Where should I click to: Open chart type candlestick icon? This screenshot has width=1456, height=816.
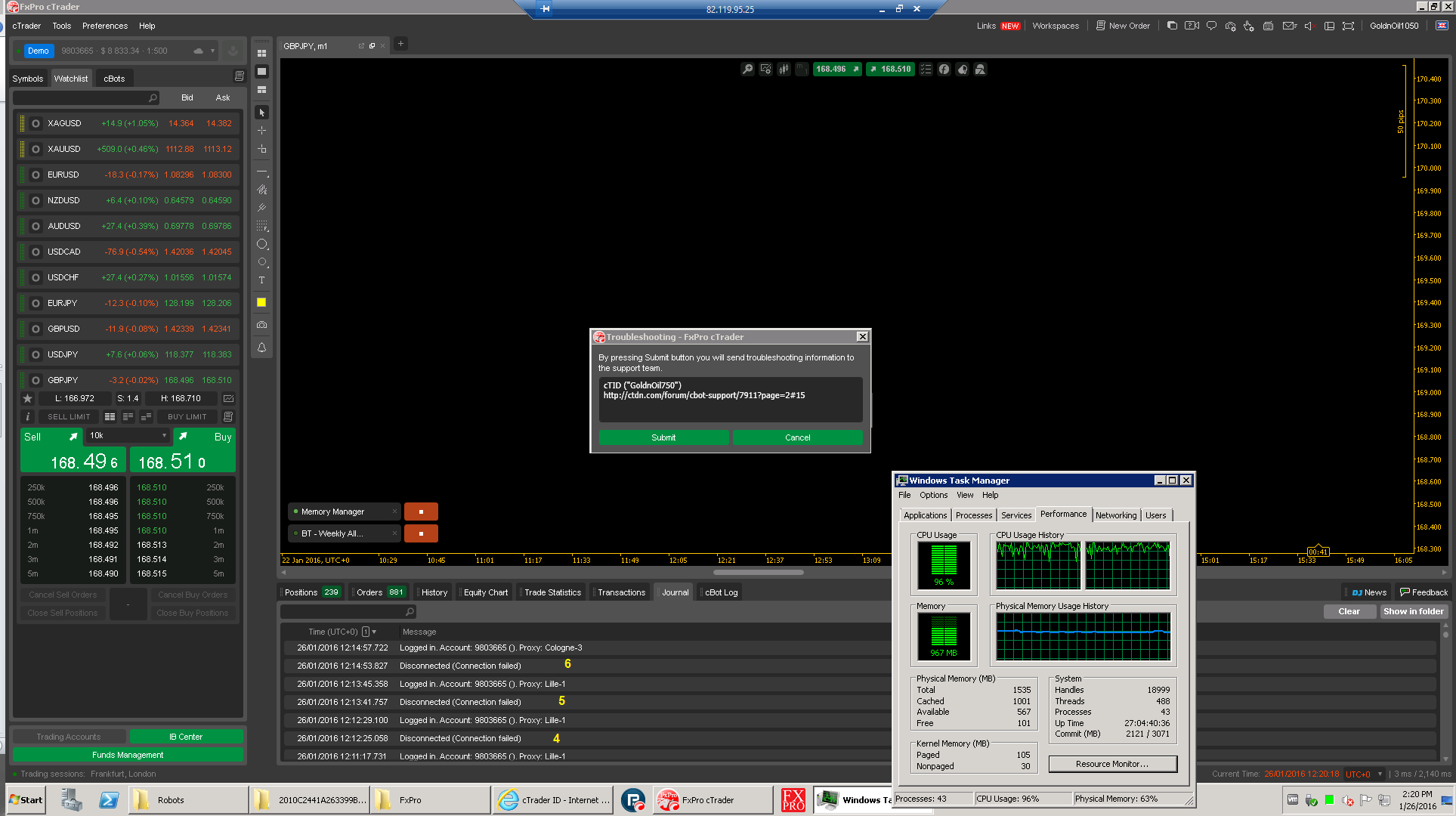pos(784,69)
